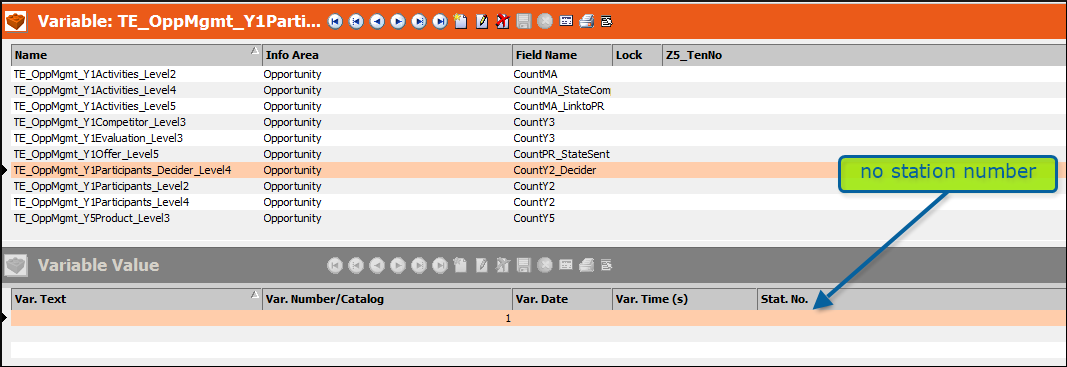Image resolution: width=1067 pixels, height=367 pixels.
Task: Sort by the Name column header
Action: tap(136, 55)
